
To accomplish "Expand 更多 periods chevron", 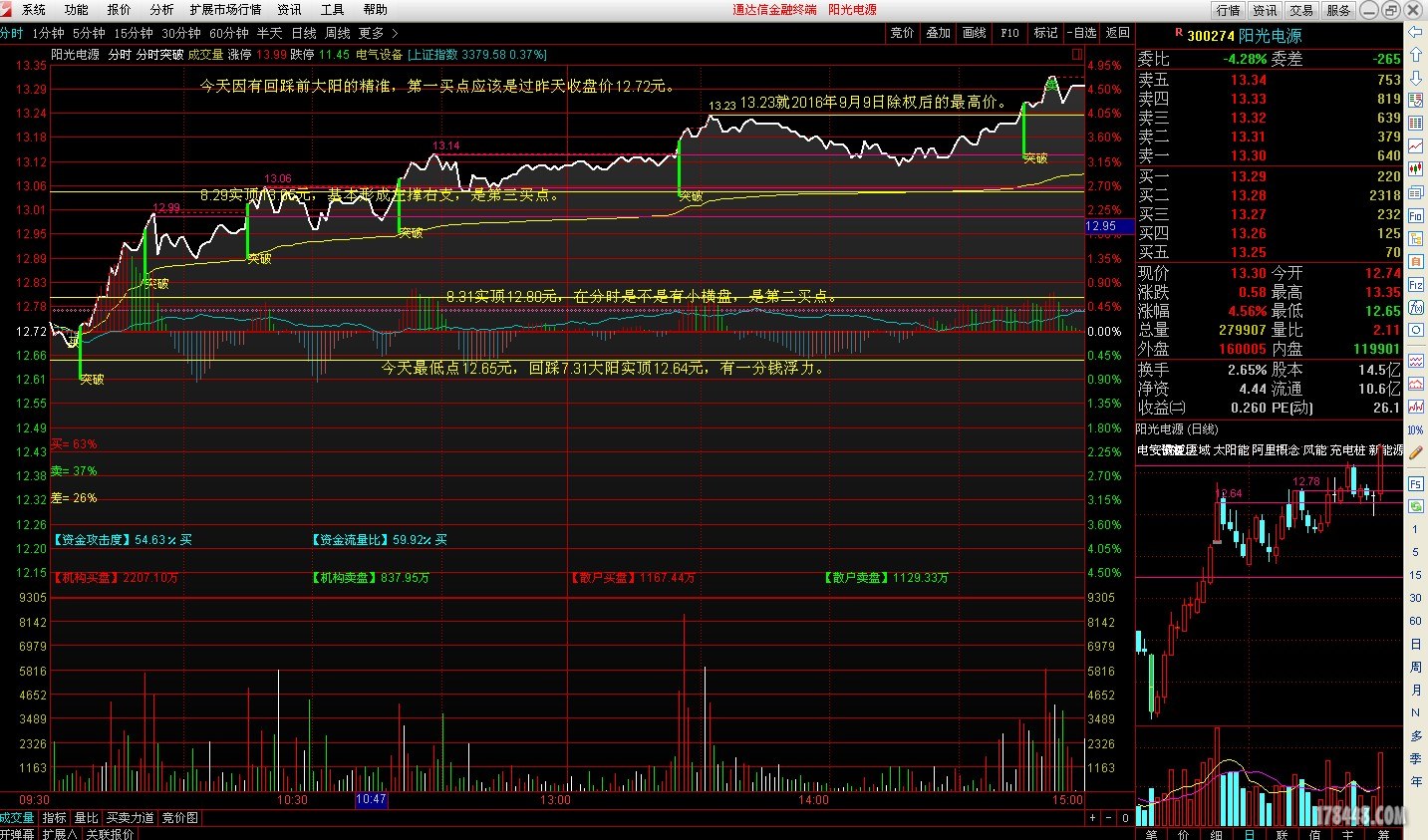I will [x=395, y=33].
